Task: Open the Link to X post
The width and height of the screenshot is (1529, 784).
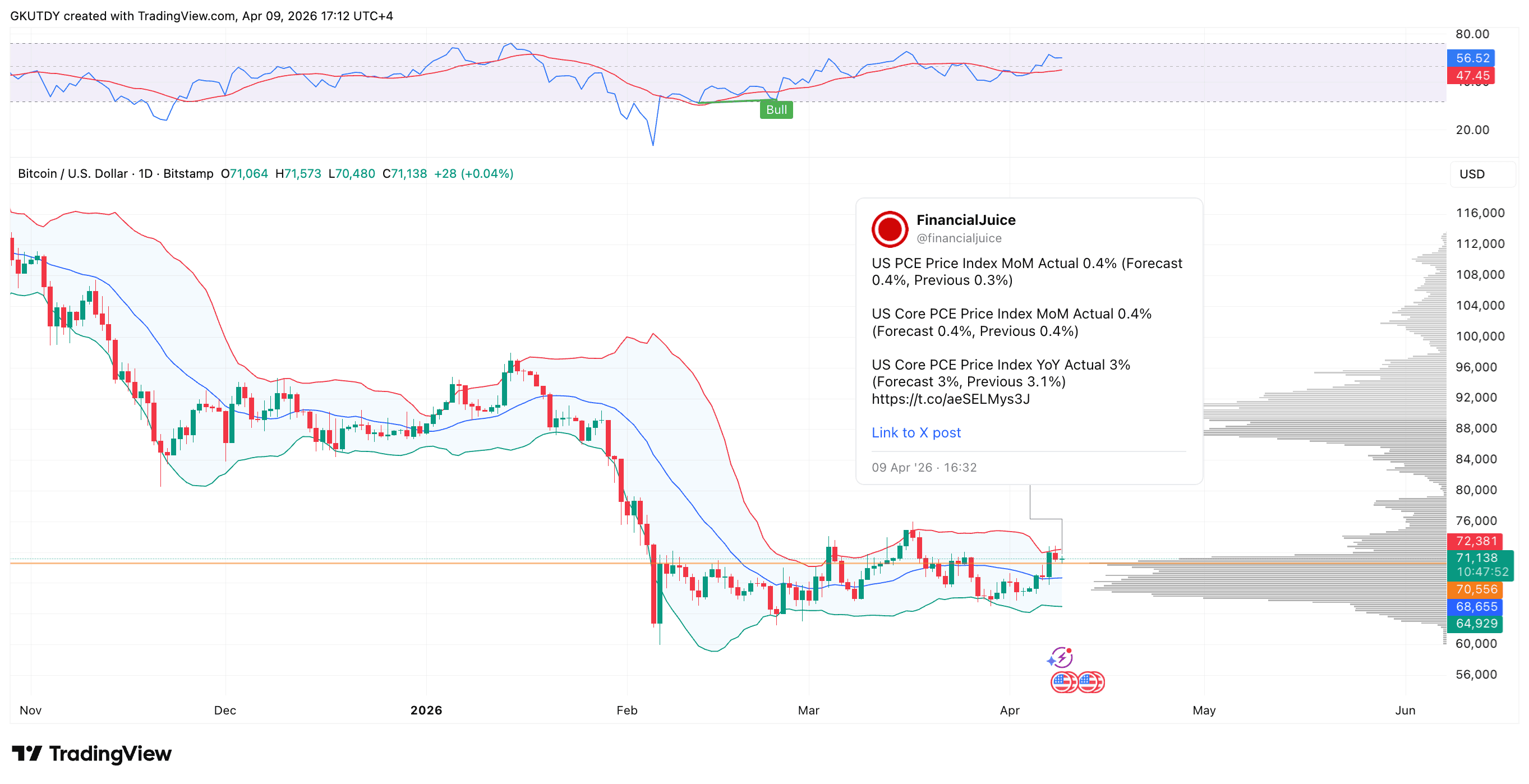Action: coord(915,432)
